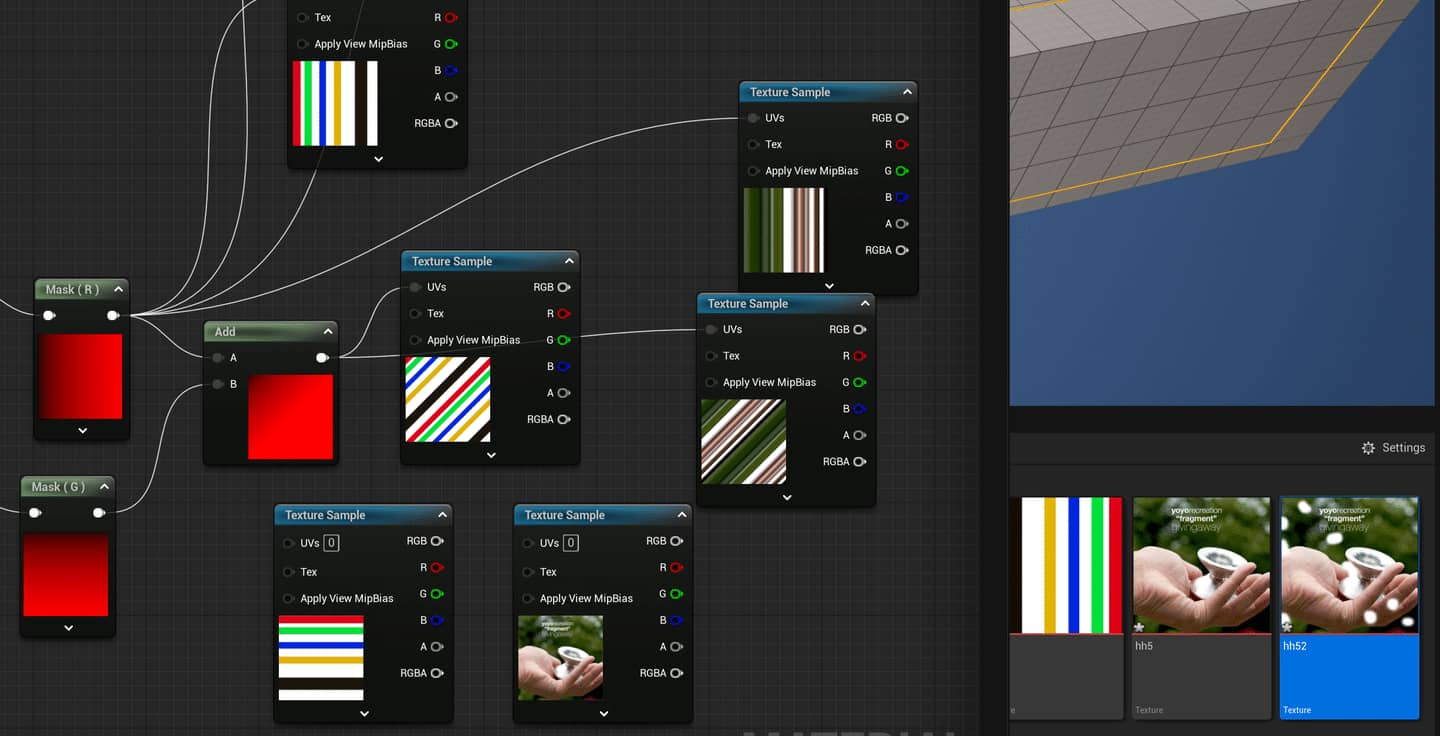Viewport: 1440px width, 736px height.
Task: Click Tex pin on diagonal green stripes Texture Sample
Action: point(711,356)
